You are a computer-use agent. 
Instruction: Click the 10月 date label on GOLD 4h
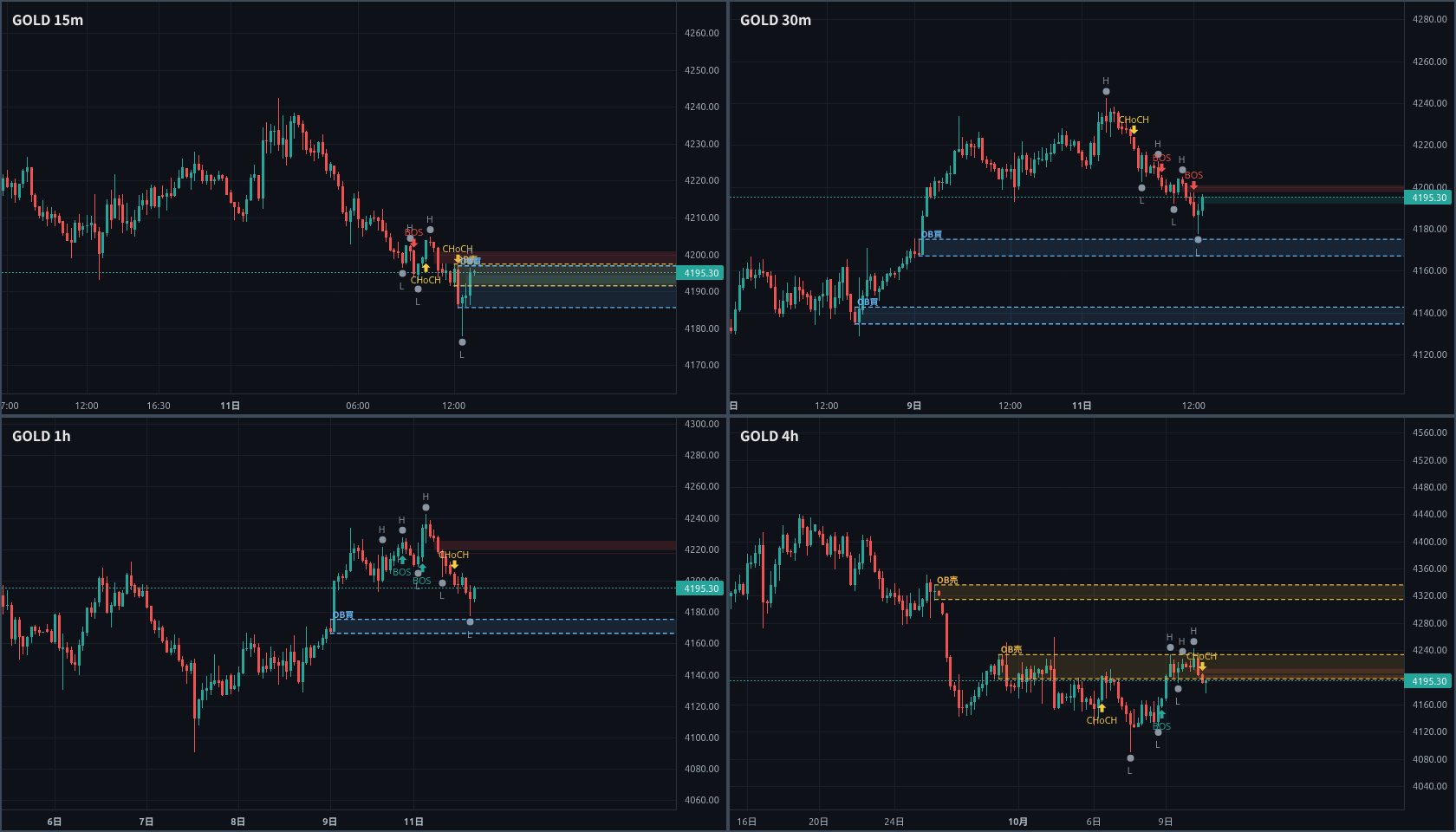tap(1018, 822)
